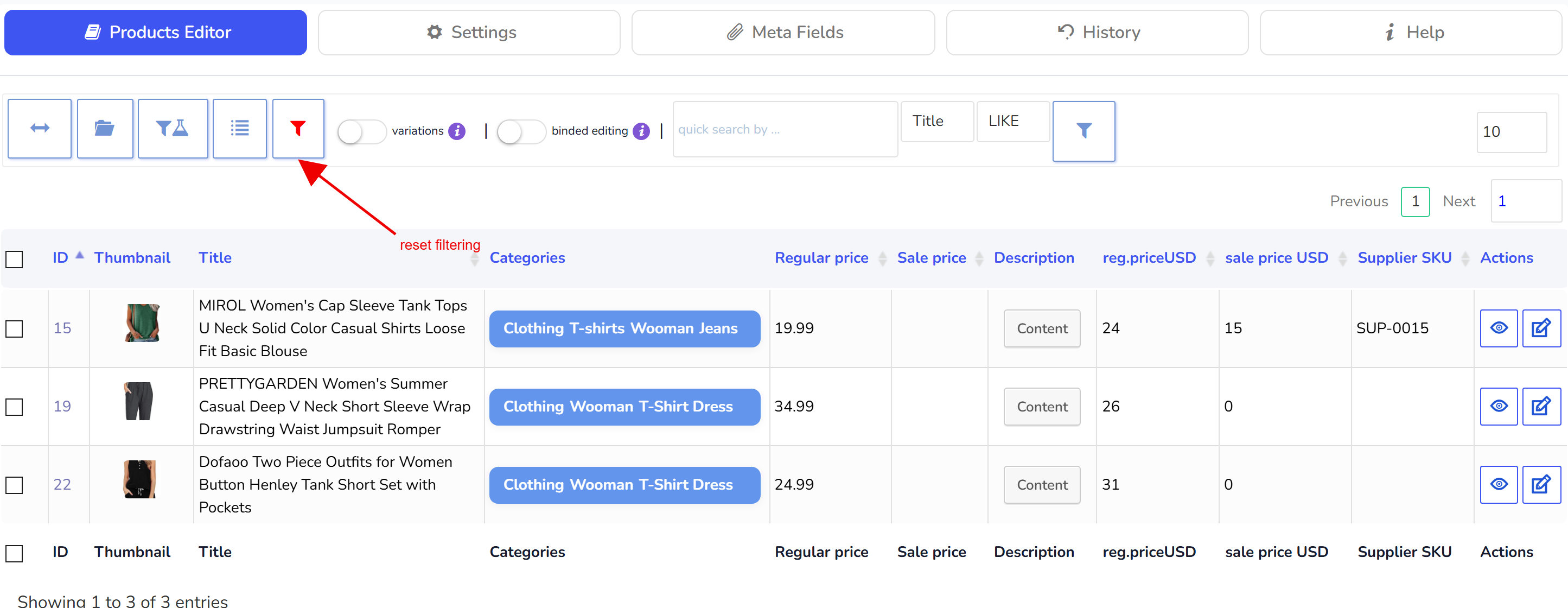Edit categories of PRETTYGARDEN jumpsuit product
This screenshot has height=608, width=1568.
624,407
